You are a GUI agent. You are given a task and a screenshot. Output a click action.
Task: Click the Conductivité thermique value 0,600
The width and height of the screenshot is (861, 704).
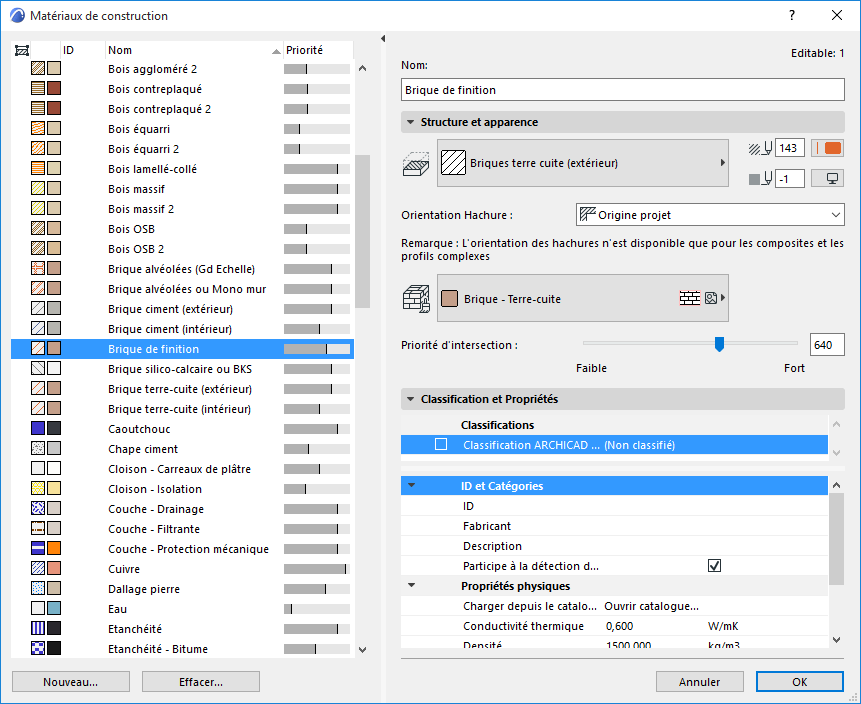(x=619, y=625)
